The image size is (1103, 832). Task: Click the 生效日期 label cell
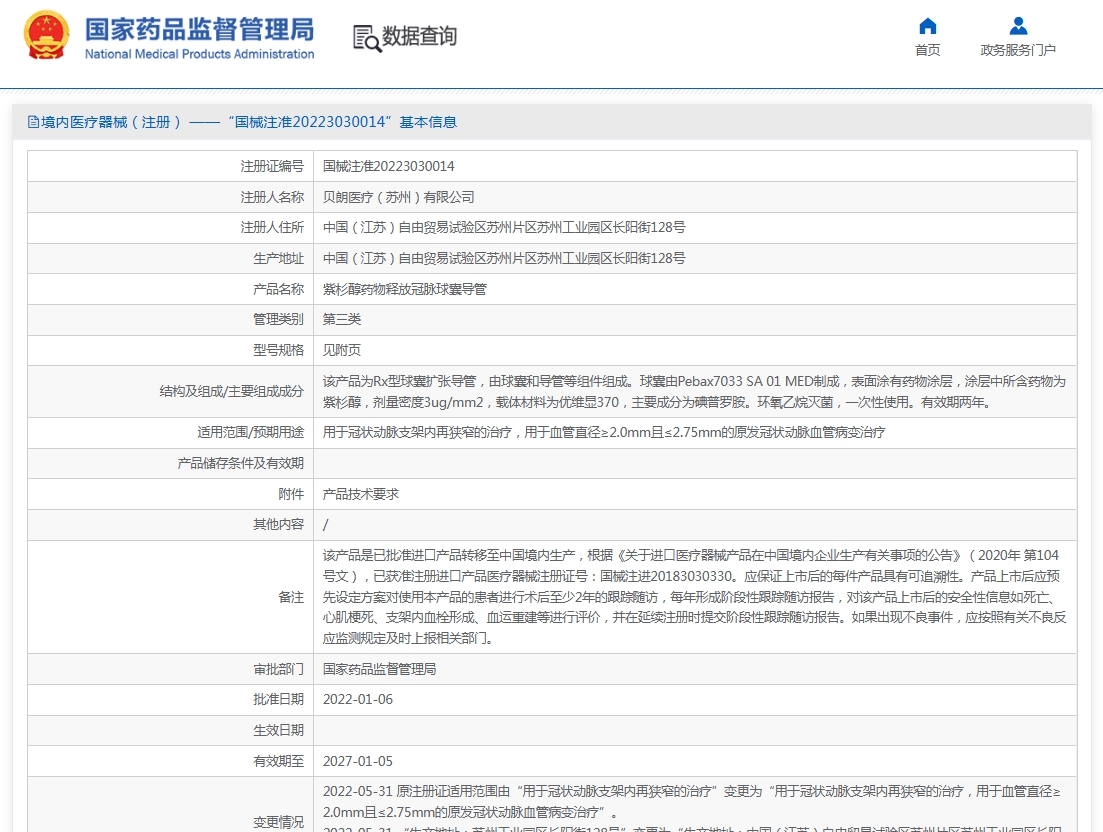coord(170,731)
